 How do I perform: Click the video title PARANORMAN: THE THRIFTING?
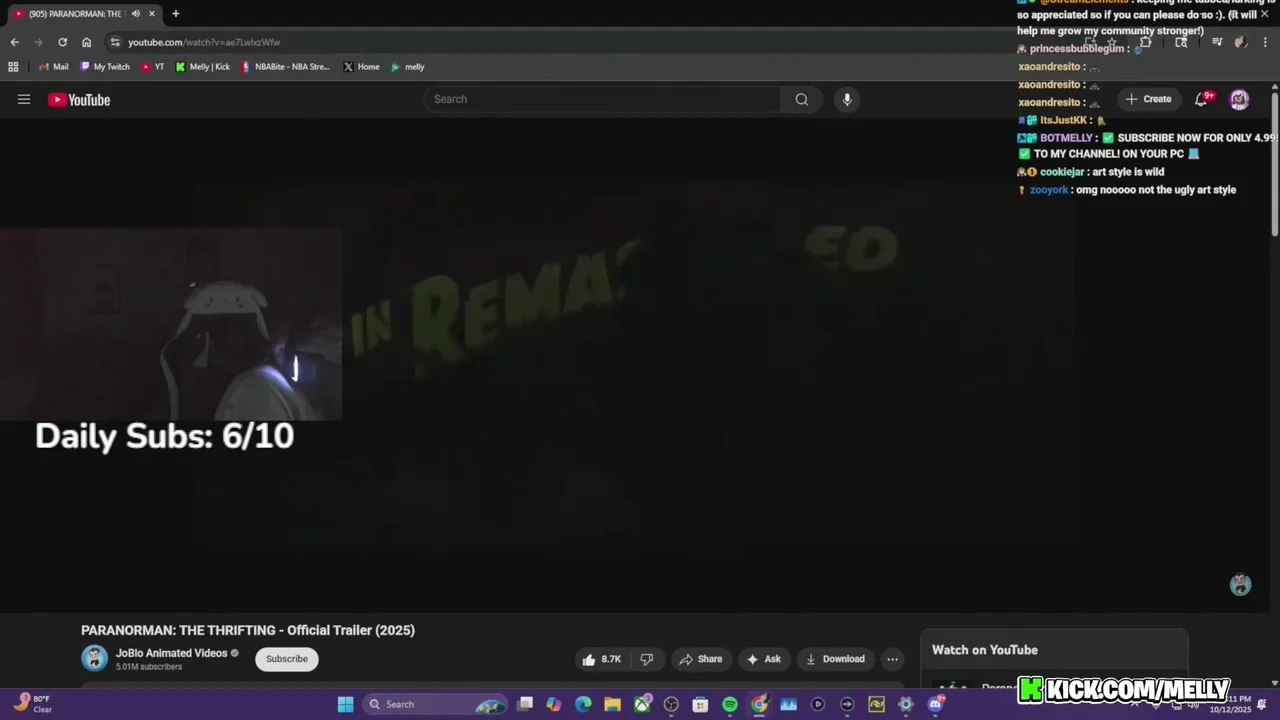(x=248, y=630)
